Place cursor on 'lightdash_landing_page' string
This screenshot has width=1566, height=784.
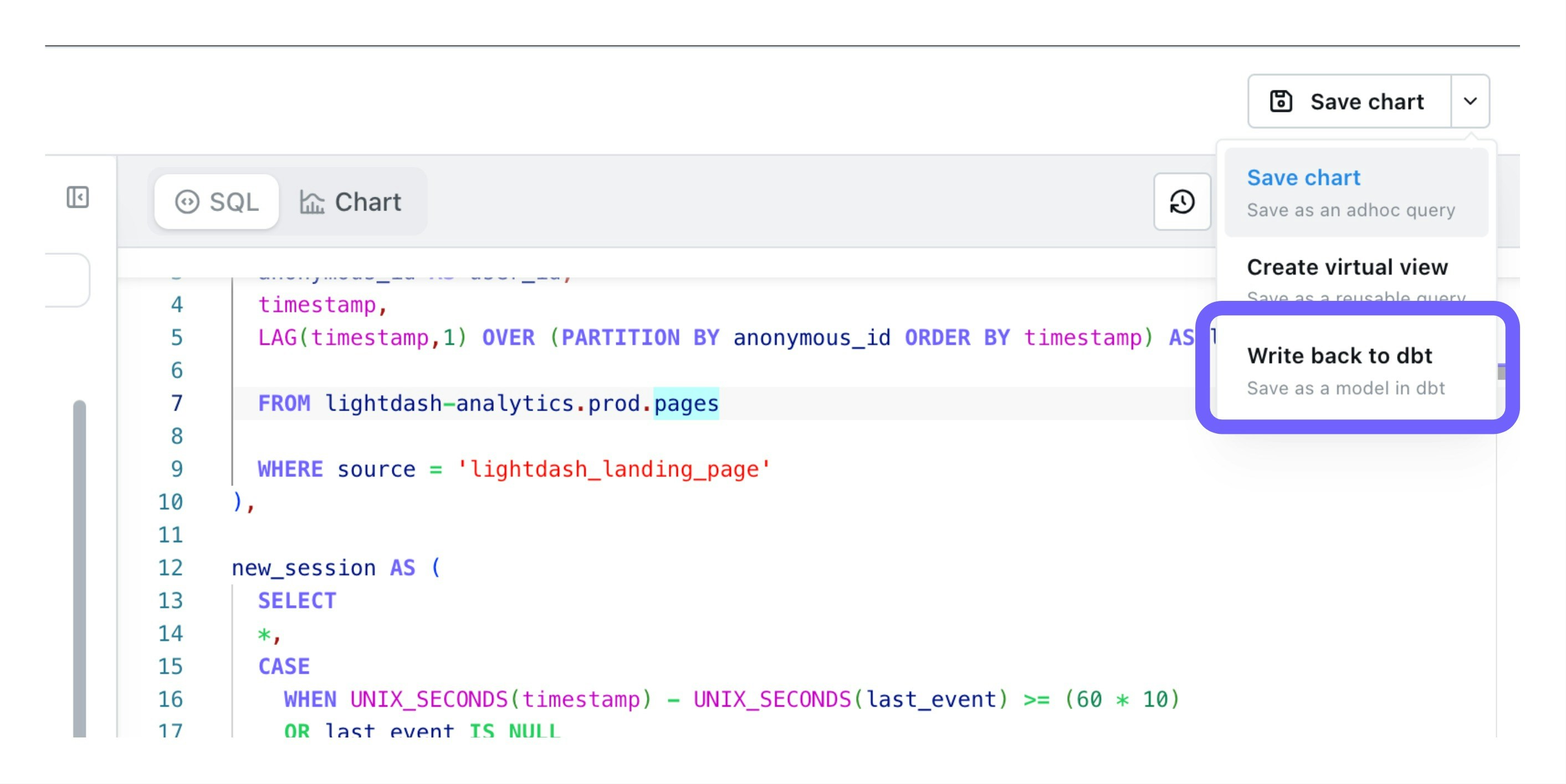[614, 469]
